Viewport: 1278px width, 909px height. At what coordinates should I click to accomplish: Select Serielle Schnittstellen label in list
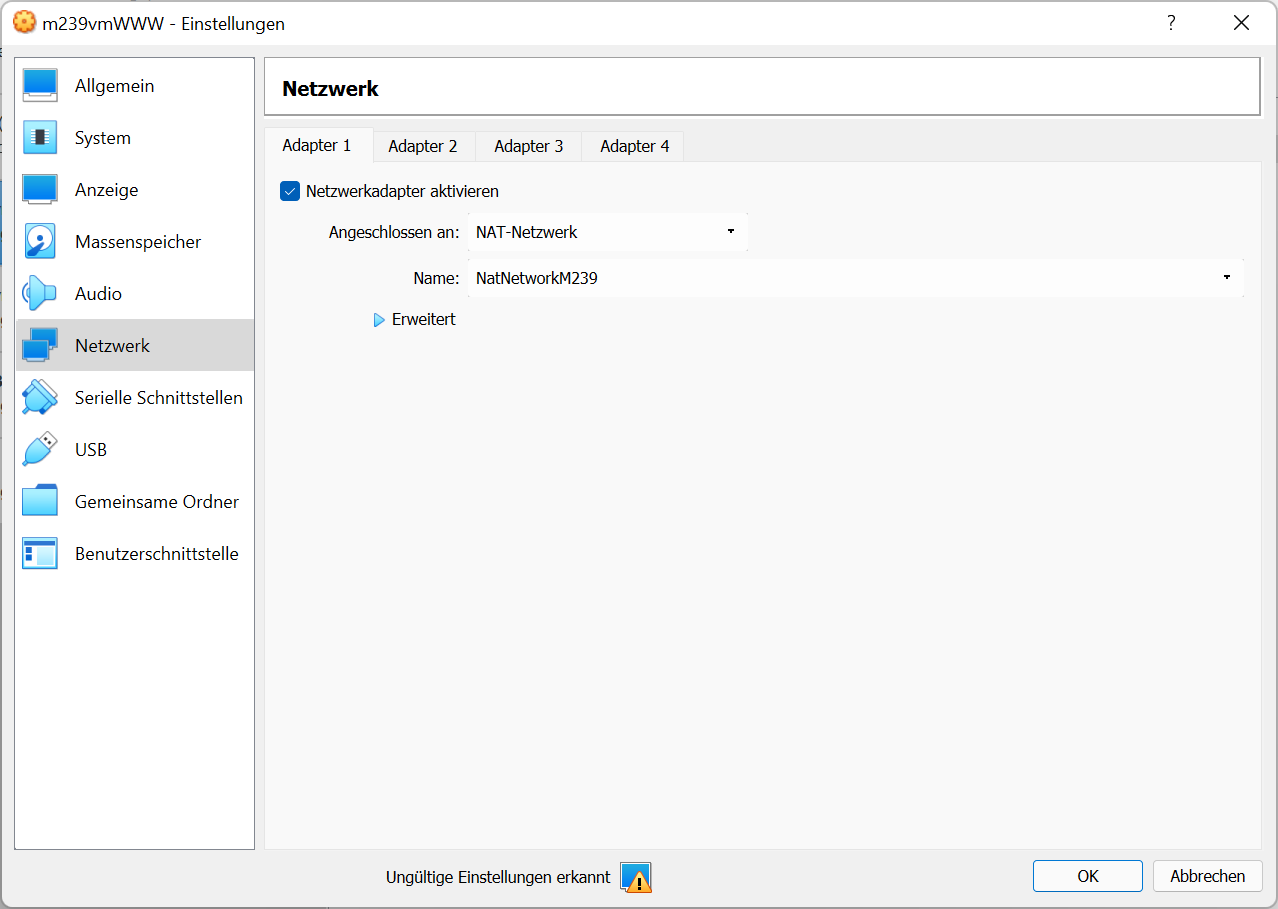[x=159, y=398]
